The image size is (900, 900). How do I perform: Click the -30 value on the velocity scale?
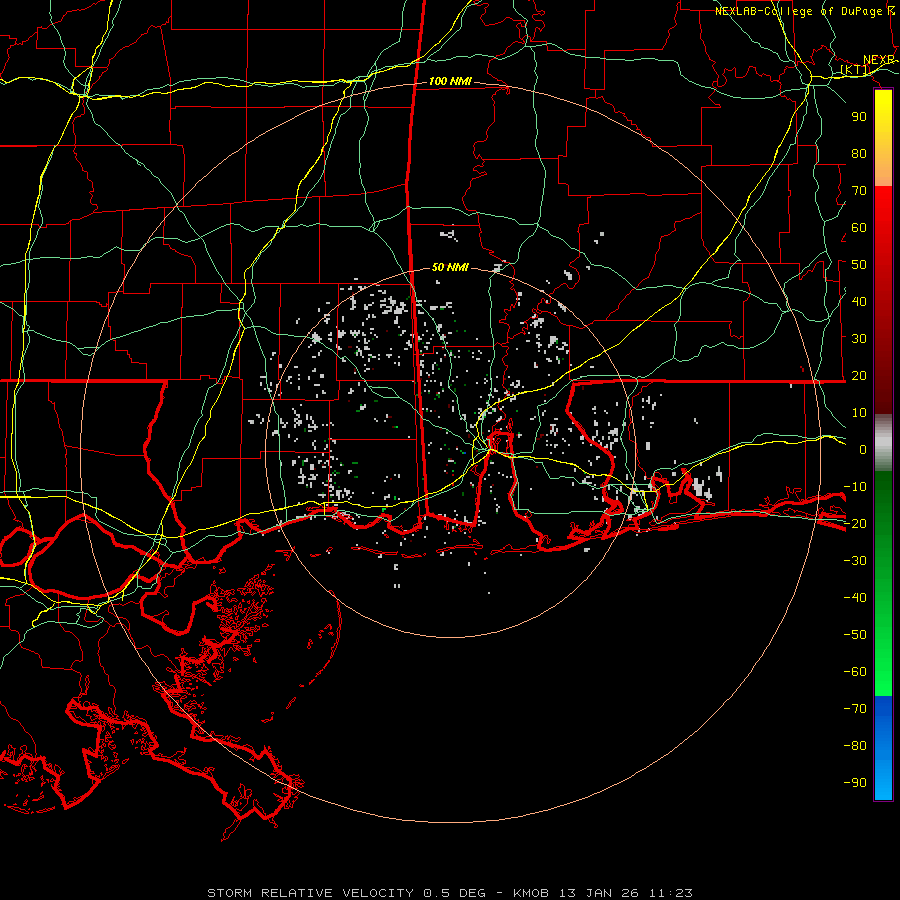[855, 561]
